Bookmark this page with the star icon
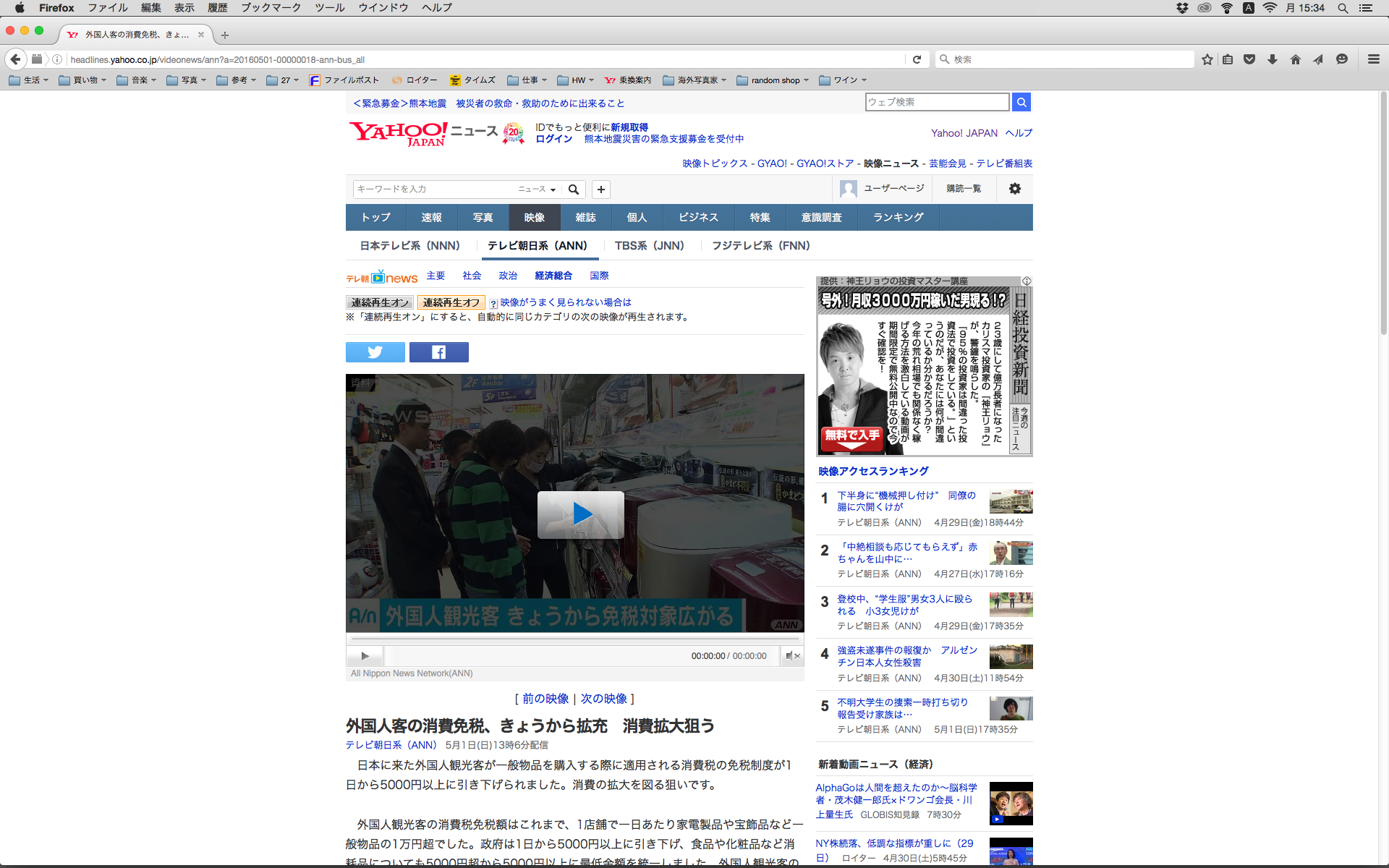 (x=1207, y=59)
